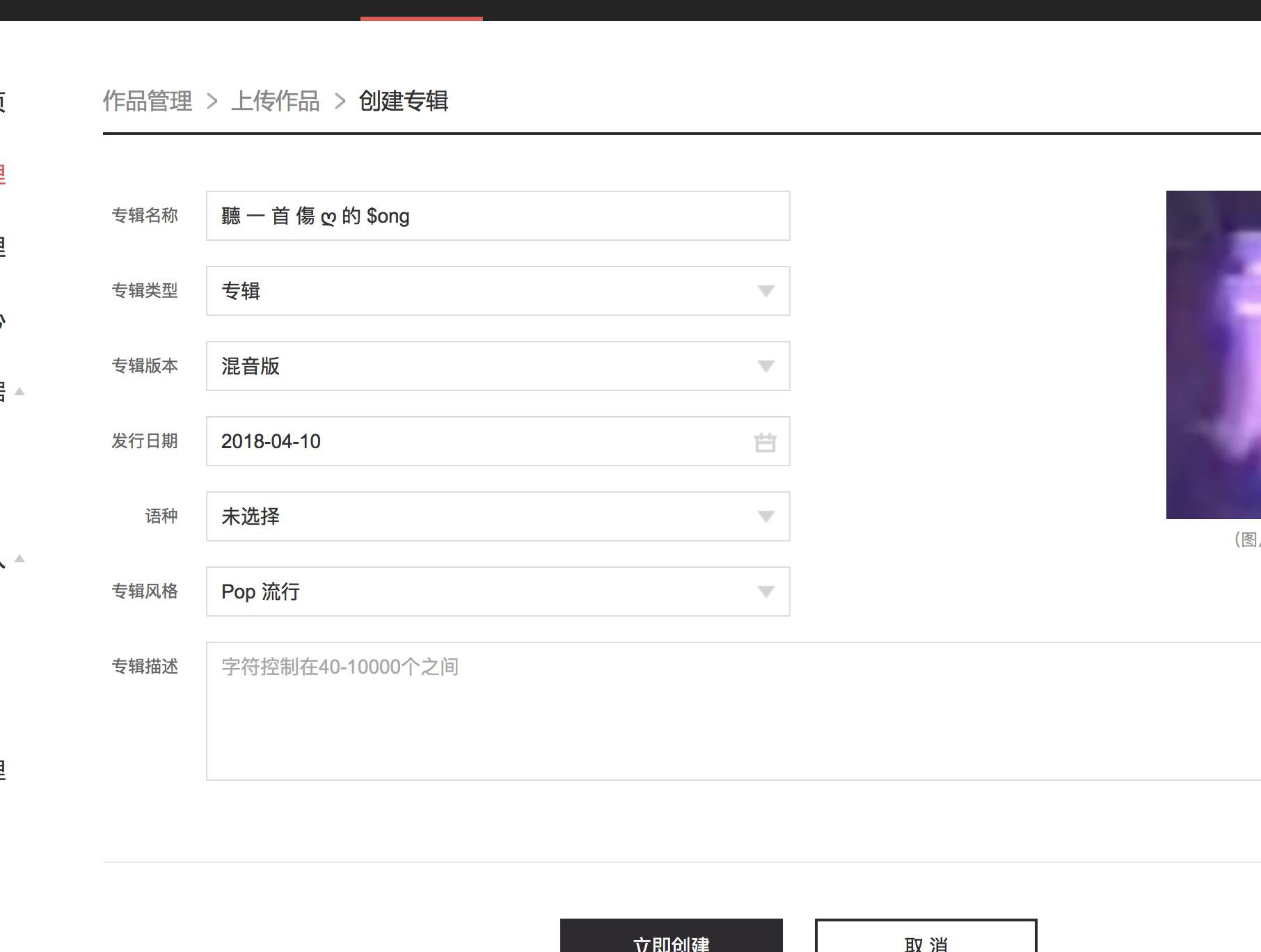Click the calendar icon in 发行日期 field

click(x=765, y=442)
